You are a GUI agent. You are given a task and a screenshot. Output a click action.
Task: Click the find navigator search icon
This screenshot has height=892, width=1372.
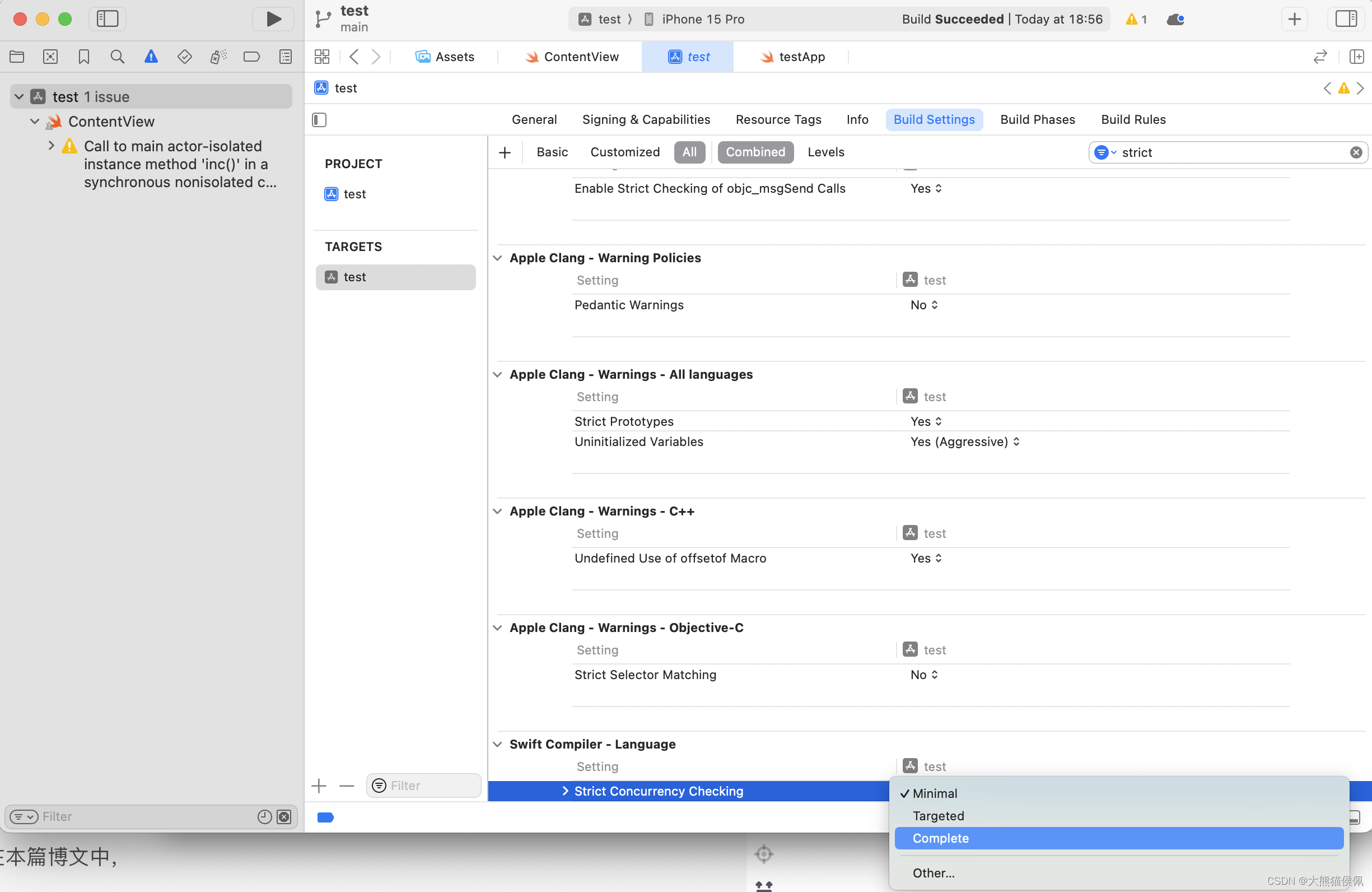coord(117,57)
